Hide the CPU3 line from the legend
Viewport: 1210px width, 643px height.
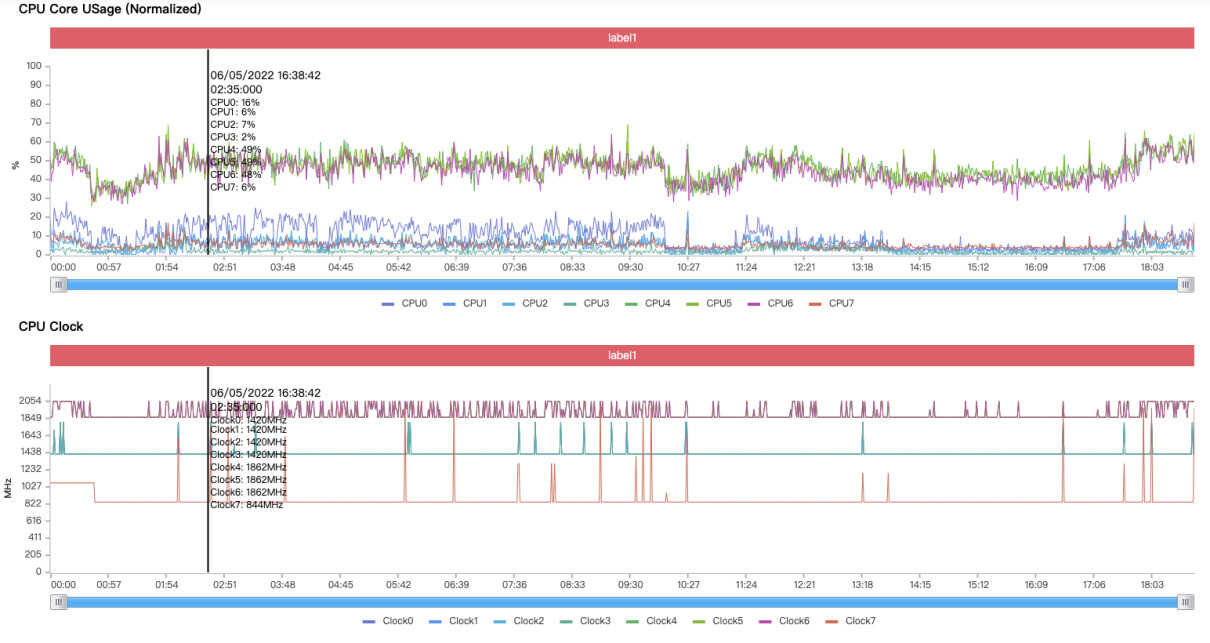point(587,303)
